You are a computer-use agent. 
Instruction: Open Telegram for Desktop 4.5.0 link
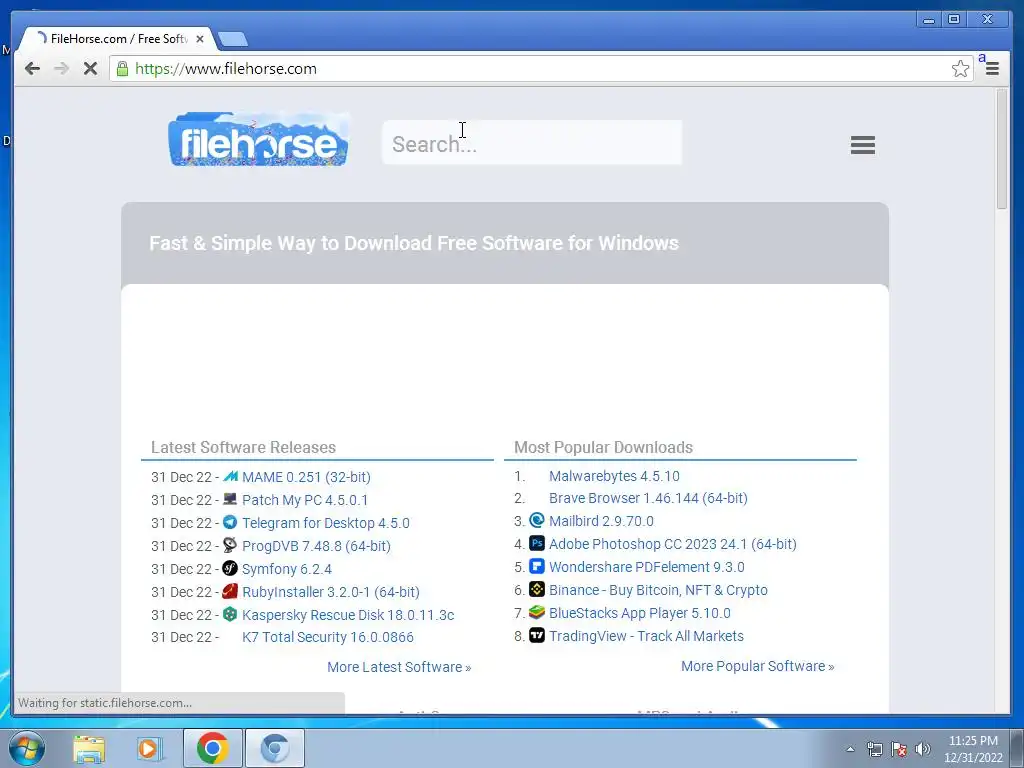[326, 522]
